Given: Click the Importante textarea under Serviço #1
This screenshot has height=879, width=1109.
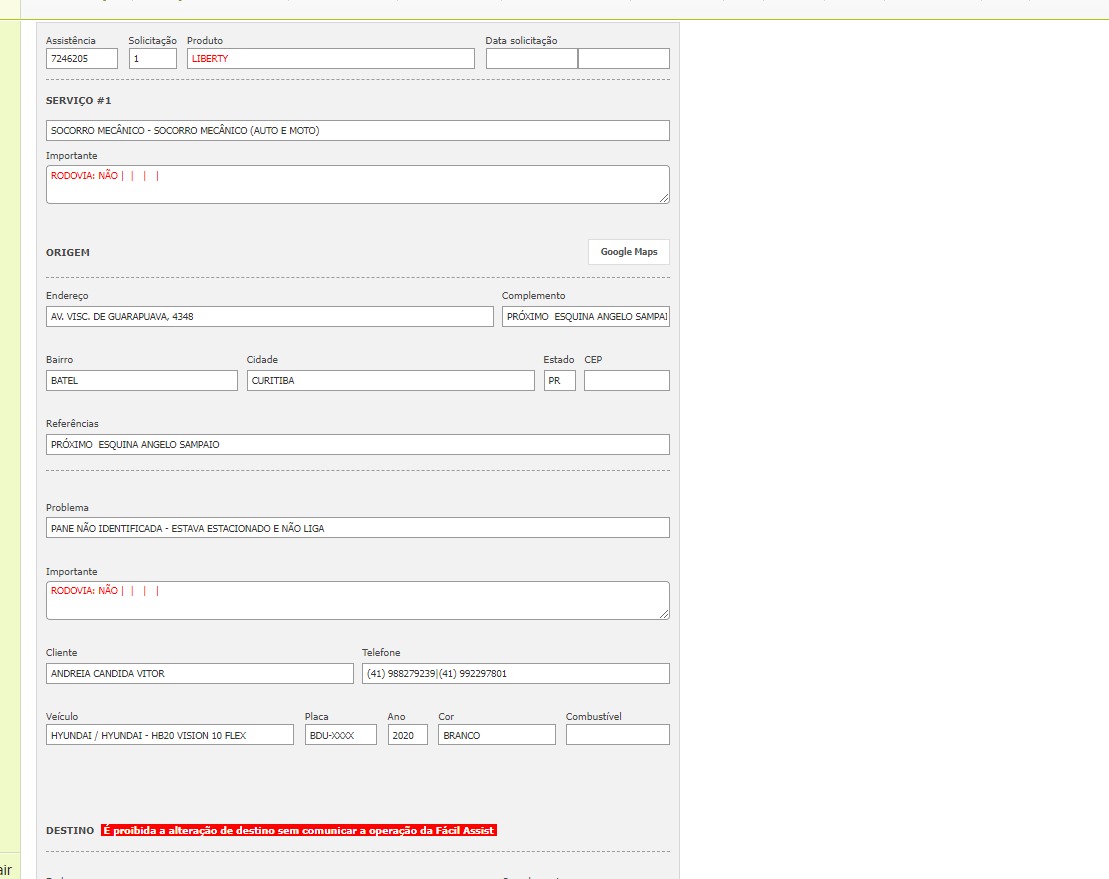Looking at the screenshot, I should point(357,184).
